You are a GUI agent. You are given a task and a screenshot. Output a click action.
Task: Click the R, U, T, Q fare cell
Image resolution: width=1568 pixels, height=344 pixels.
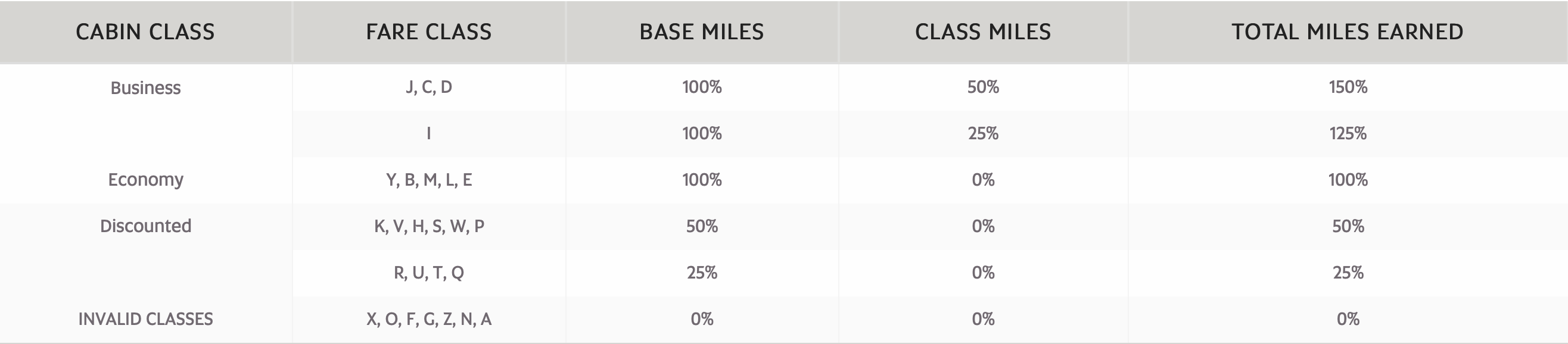click(428, 272)
